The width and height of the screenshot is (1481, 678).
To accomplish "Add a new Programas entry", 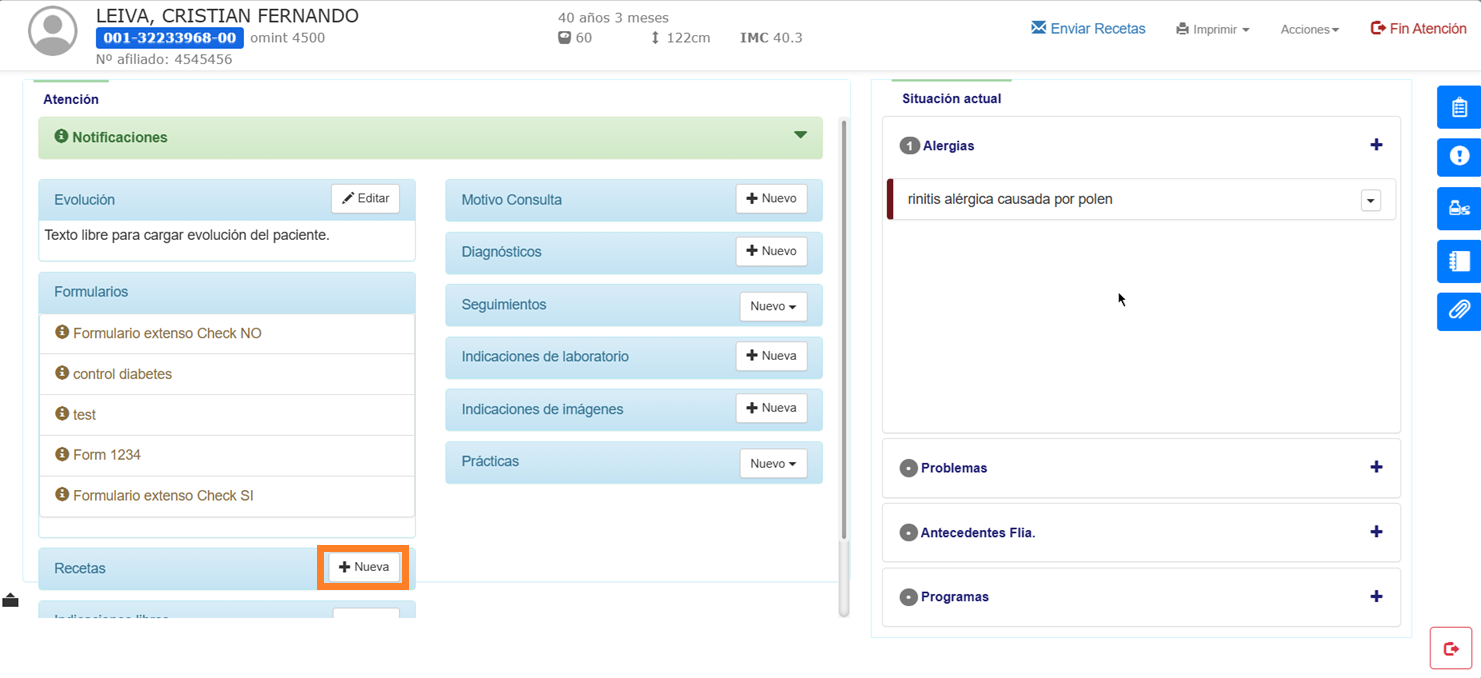I will pos(1376,596).
